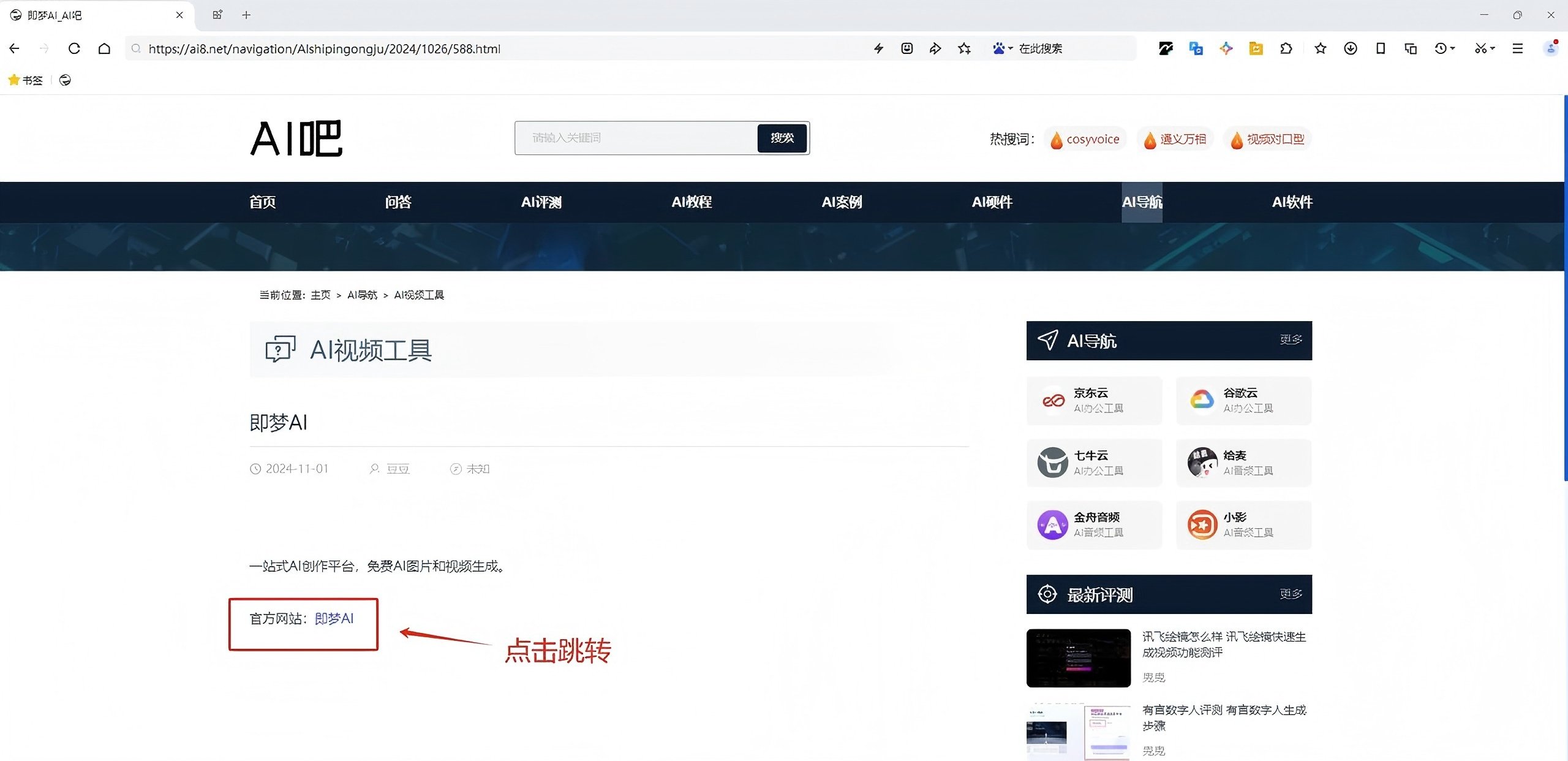Click the extensions puzzle icon
Image resolution: width=1568 pixels, height=761 pixels.
point(1287,48)
